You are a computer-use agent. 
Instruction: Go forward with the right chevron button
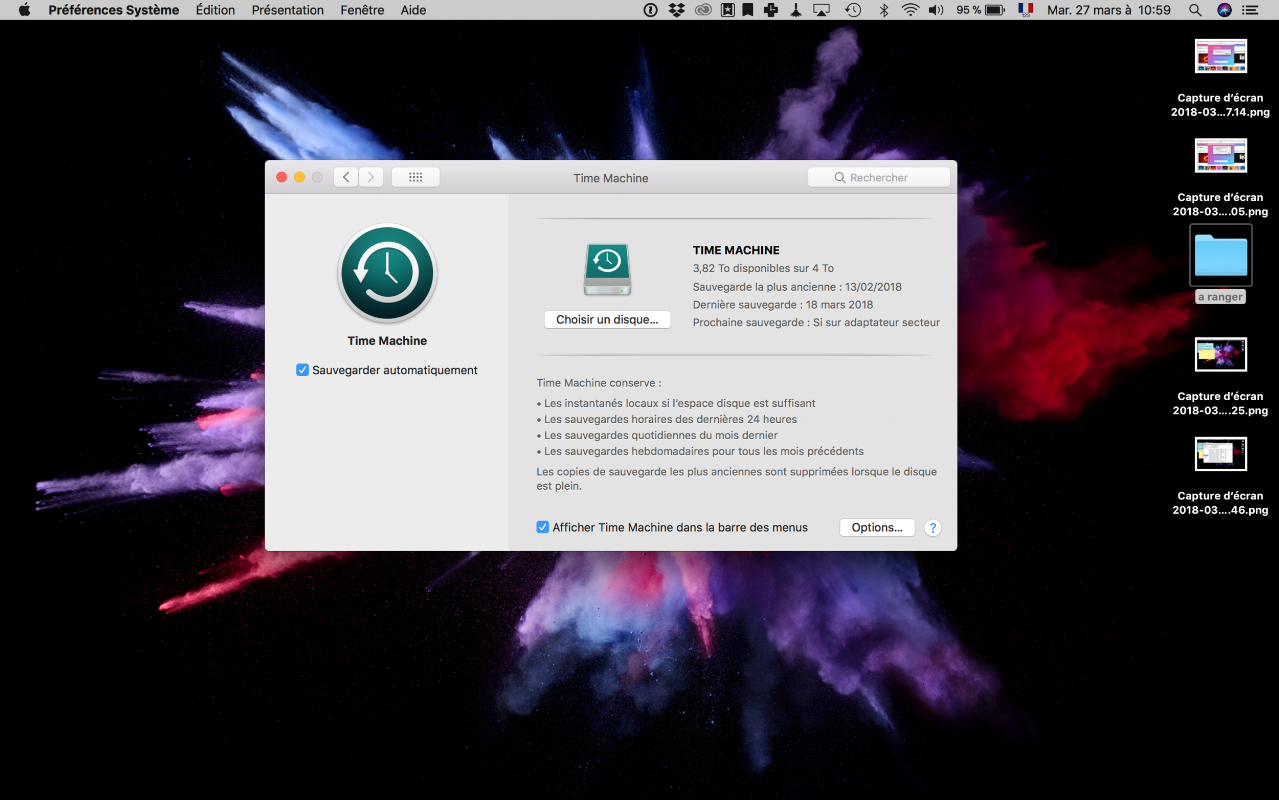click(x=371, y=177)
